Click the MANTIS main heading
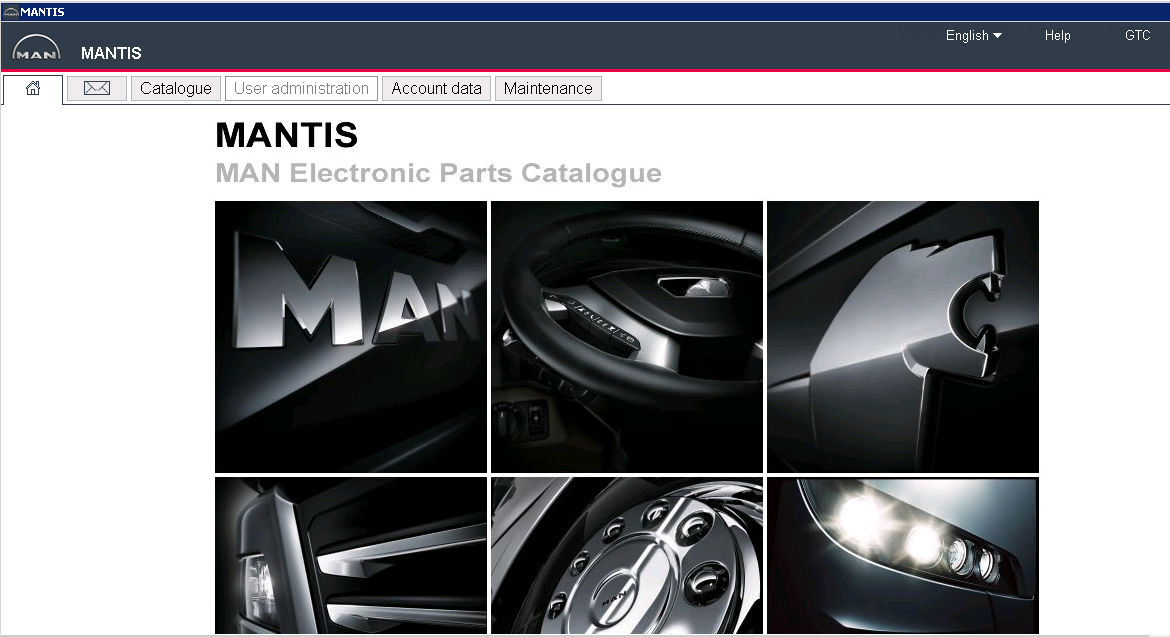This screenshot has height=637, width=1170. point(287,136)
